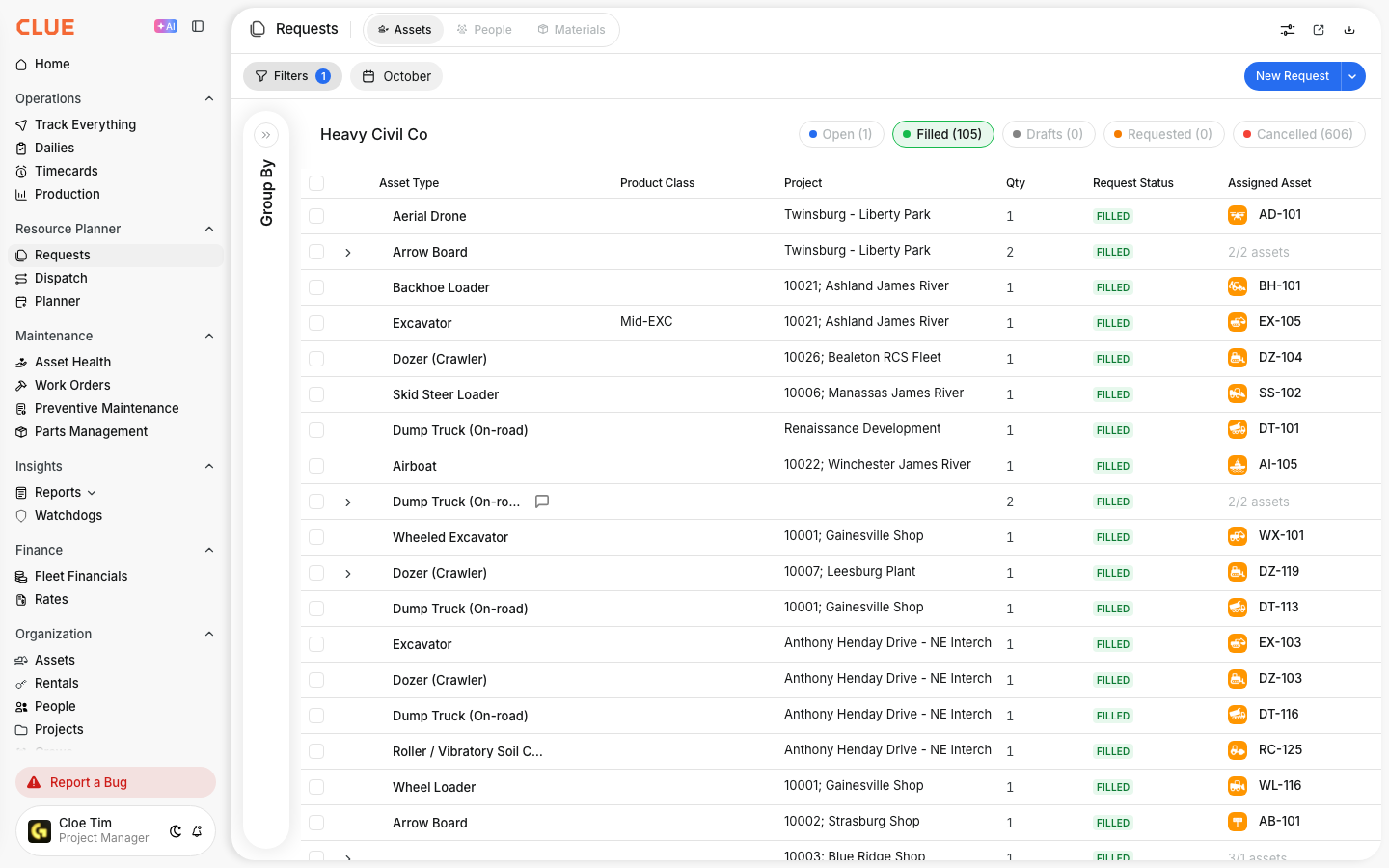Click the Cloe Tim profile avatar
Screen dimensions: 1389x868
(40, 831)
